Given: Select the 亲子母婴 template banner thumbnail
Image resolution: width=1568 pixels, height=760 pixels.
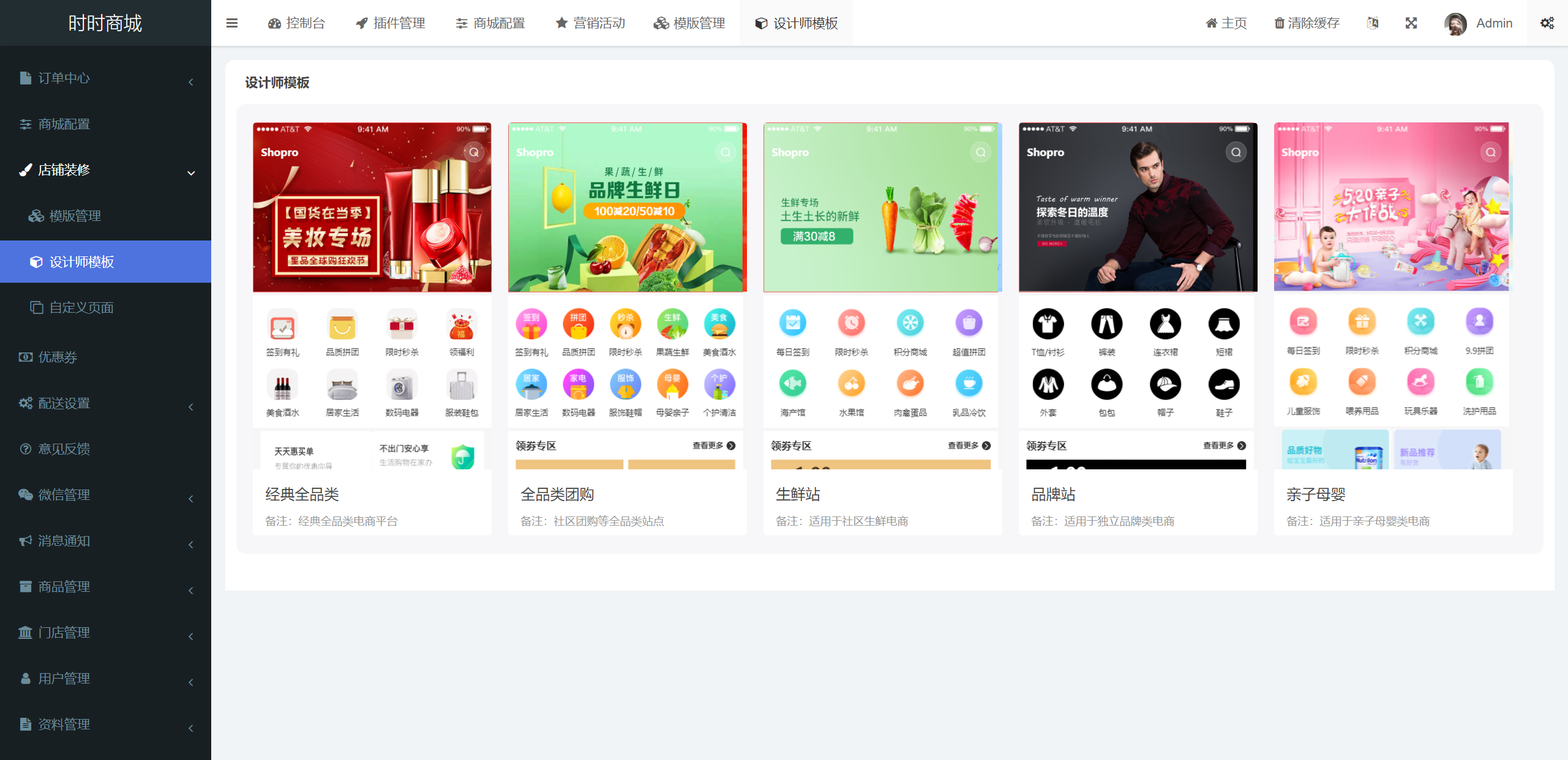Looking at the screenshot, I should click(x=1393, y=207).
